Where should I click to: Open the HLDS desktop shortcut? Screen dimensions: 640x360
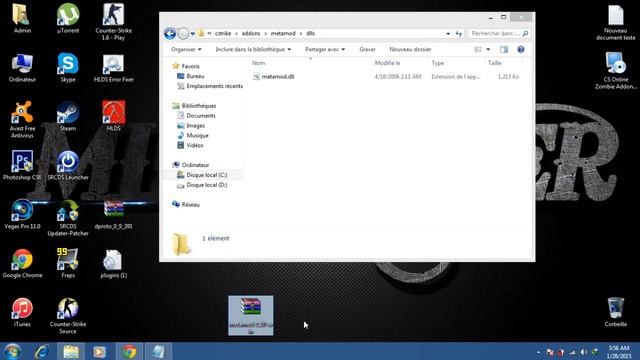point(113,117)
